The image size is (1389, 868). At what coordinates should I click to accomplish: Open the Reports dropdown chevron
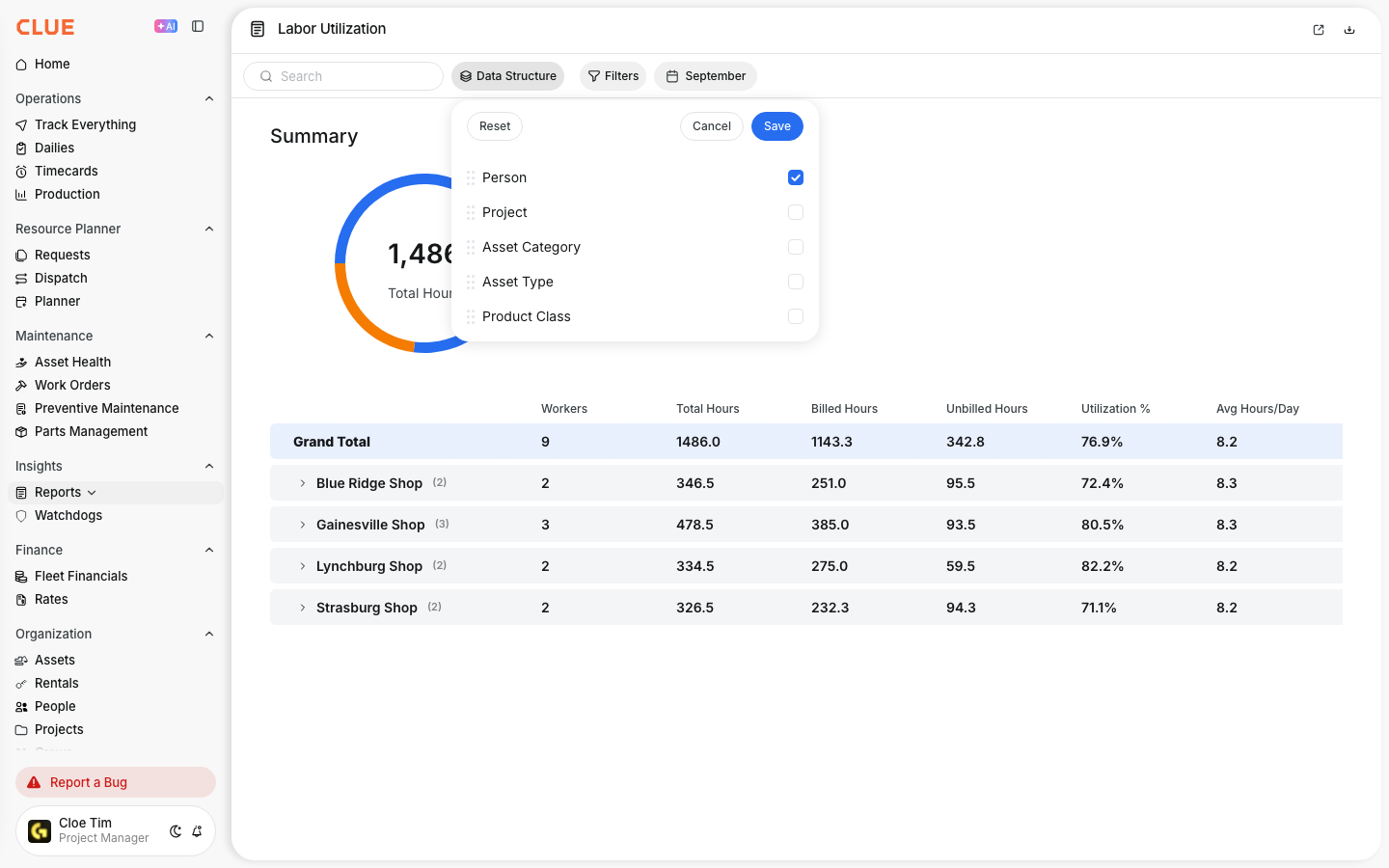coord(92,493)
